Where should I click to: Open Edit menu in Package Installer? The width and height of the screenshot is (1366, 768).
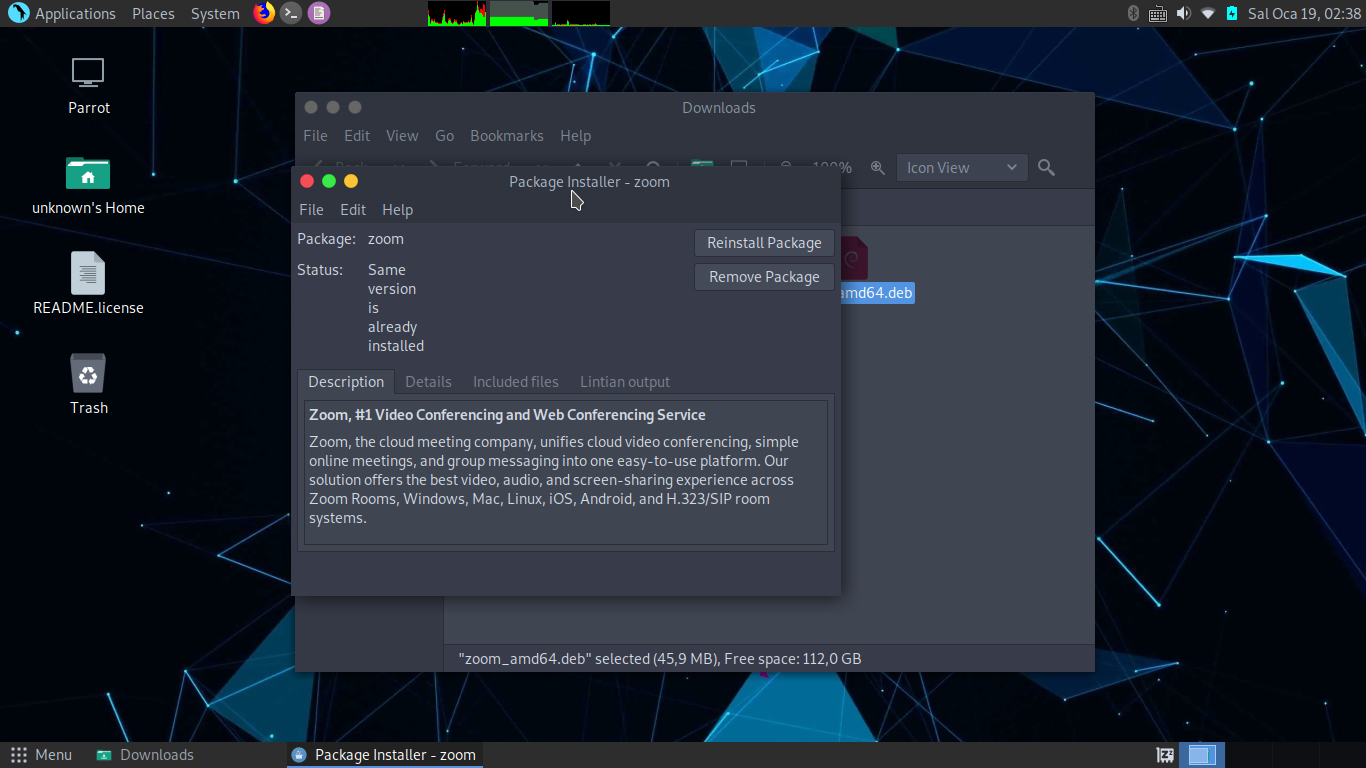pos(353,210)
